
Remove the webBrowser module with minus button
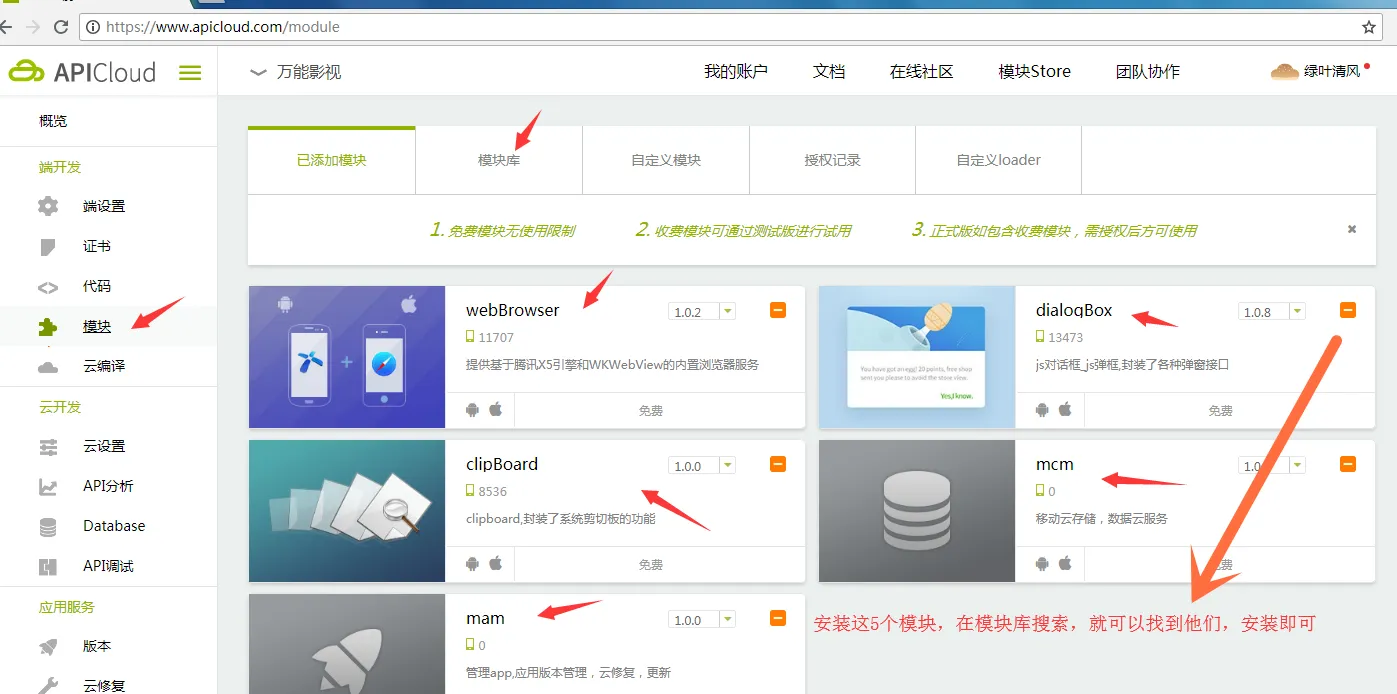[x=777, y=310]
